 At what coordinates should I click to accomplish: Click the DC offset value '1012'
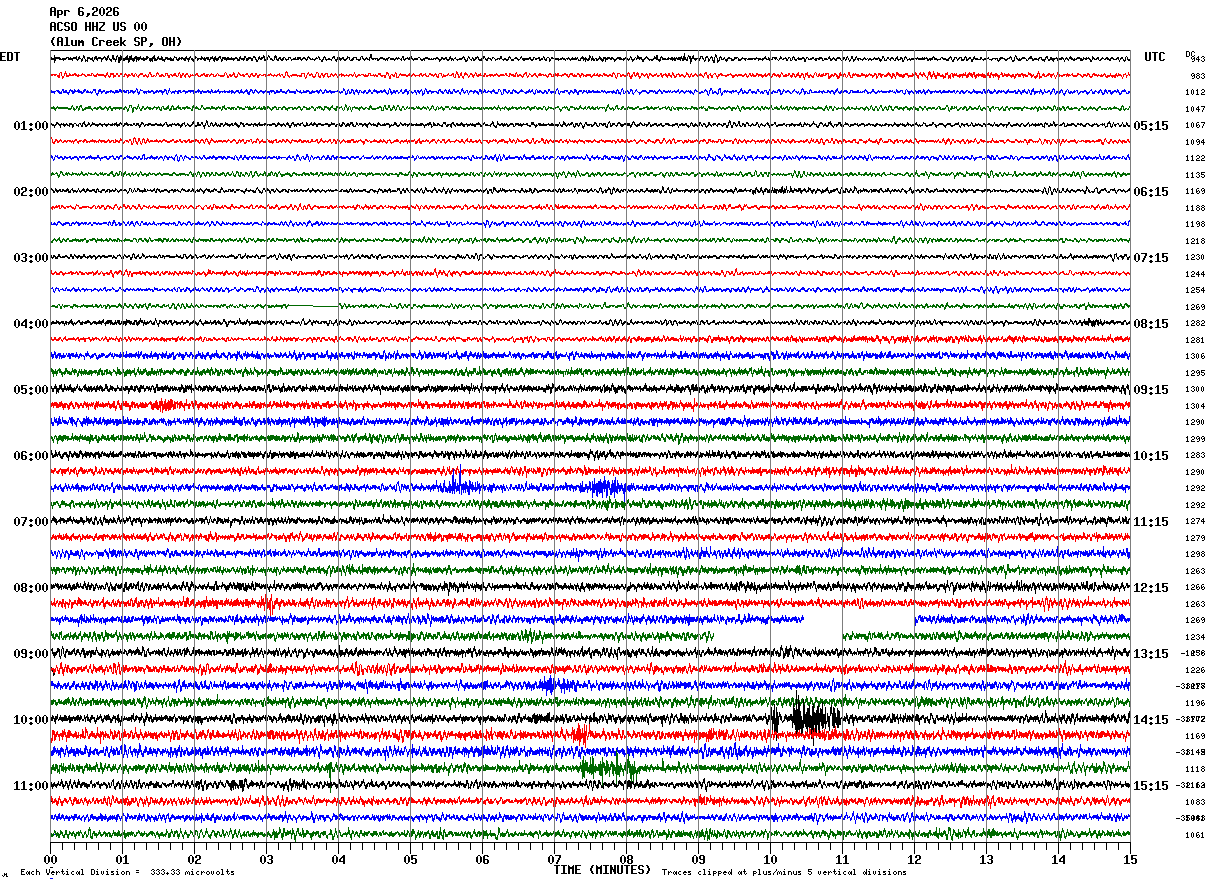tap(1196, 93)
